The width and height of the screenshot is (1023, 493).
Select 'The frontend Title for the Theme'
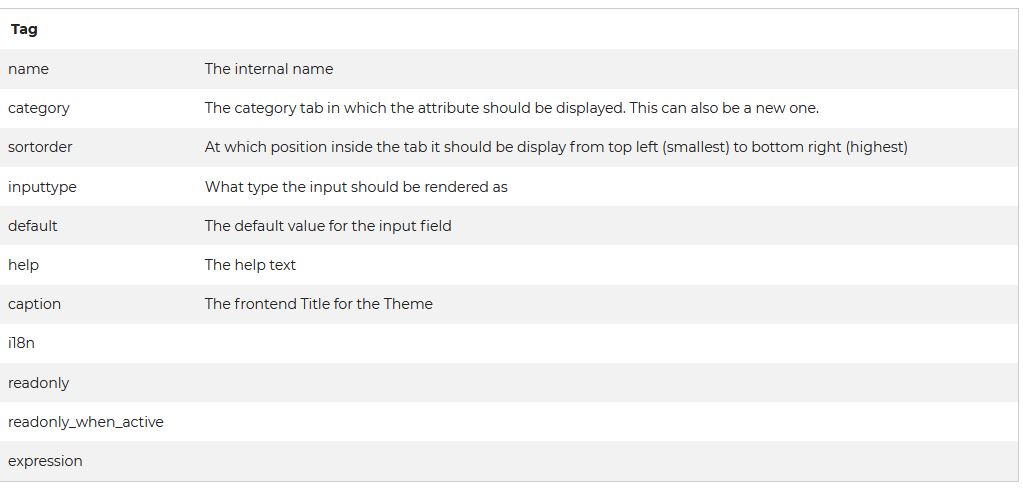pos(318,304)
